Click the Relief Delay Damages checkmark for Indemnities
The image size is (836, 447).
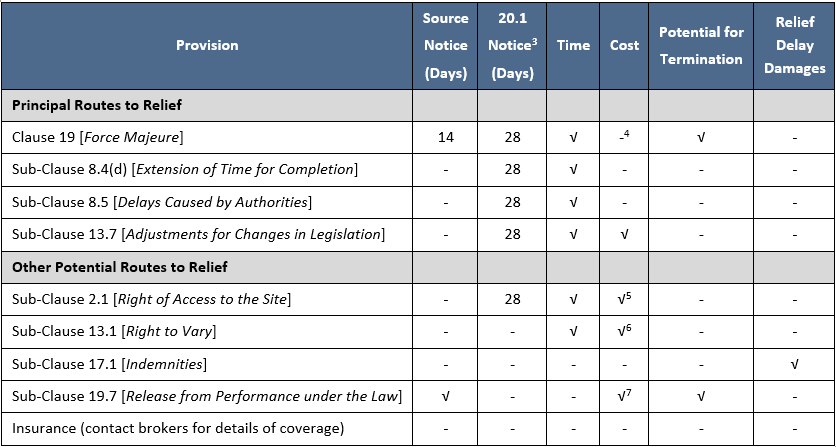pos(794,365)
